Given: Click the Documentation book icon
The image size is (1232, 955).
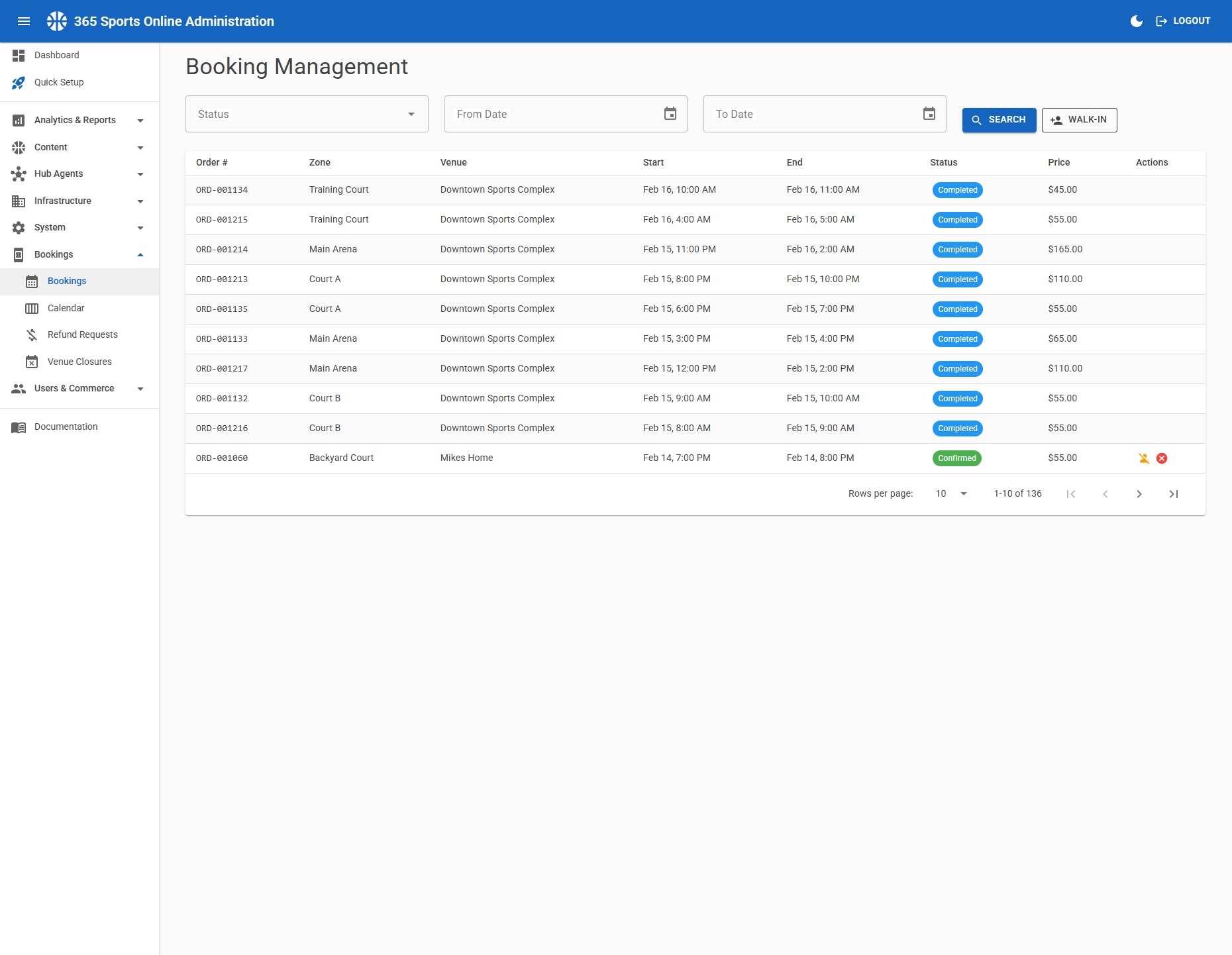Looking at the screenshot, I should click(x=19, y=427).
